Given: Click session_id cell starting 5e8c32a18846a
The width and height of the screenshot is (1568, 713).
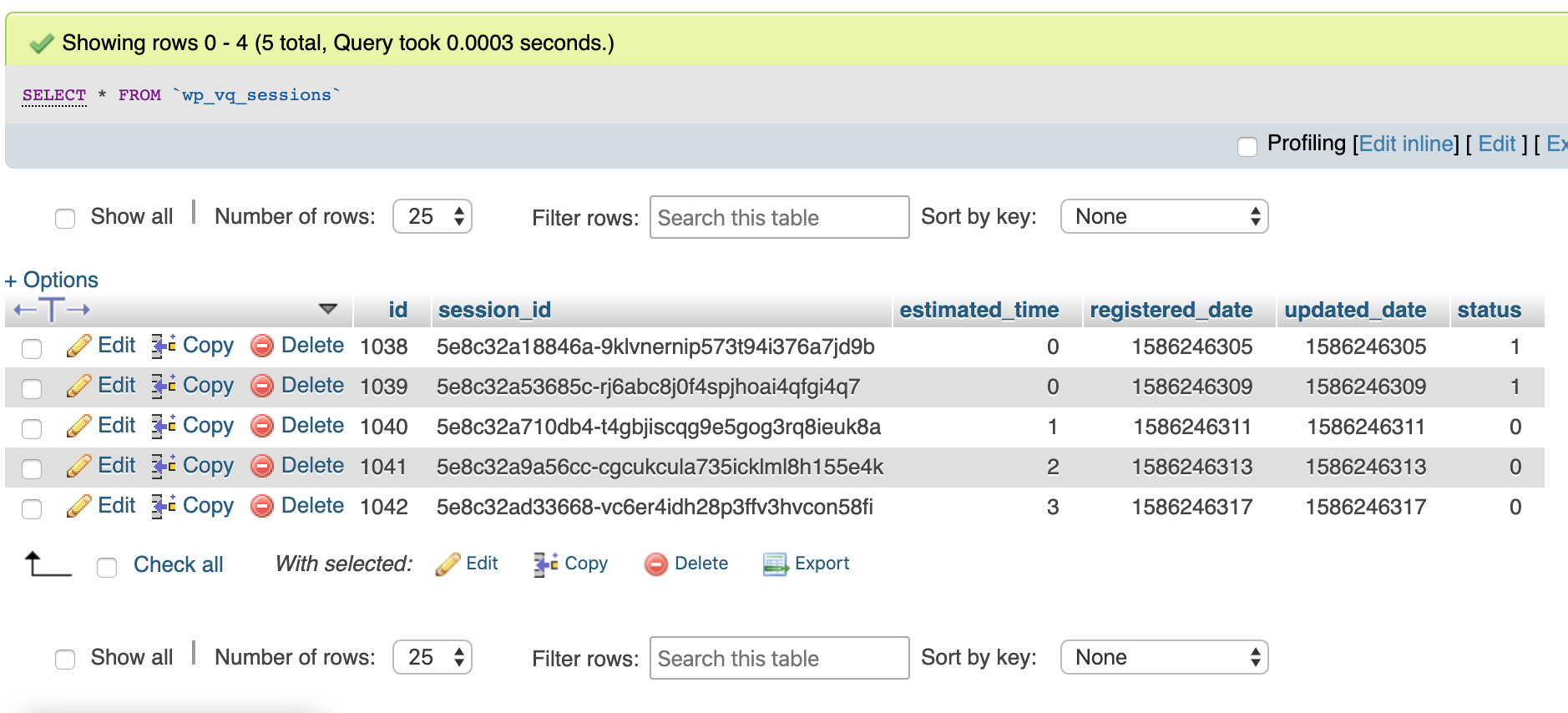Looking at the screenshot, I should click(655, 346).
